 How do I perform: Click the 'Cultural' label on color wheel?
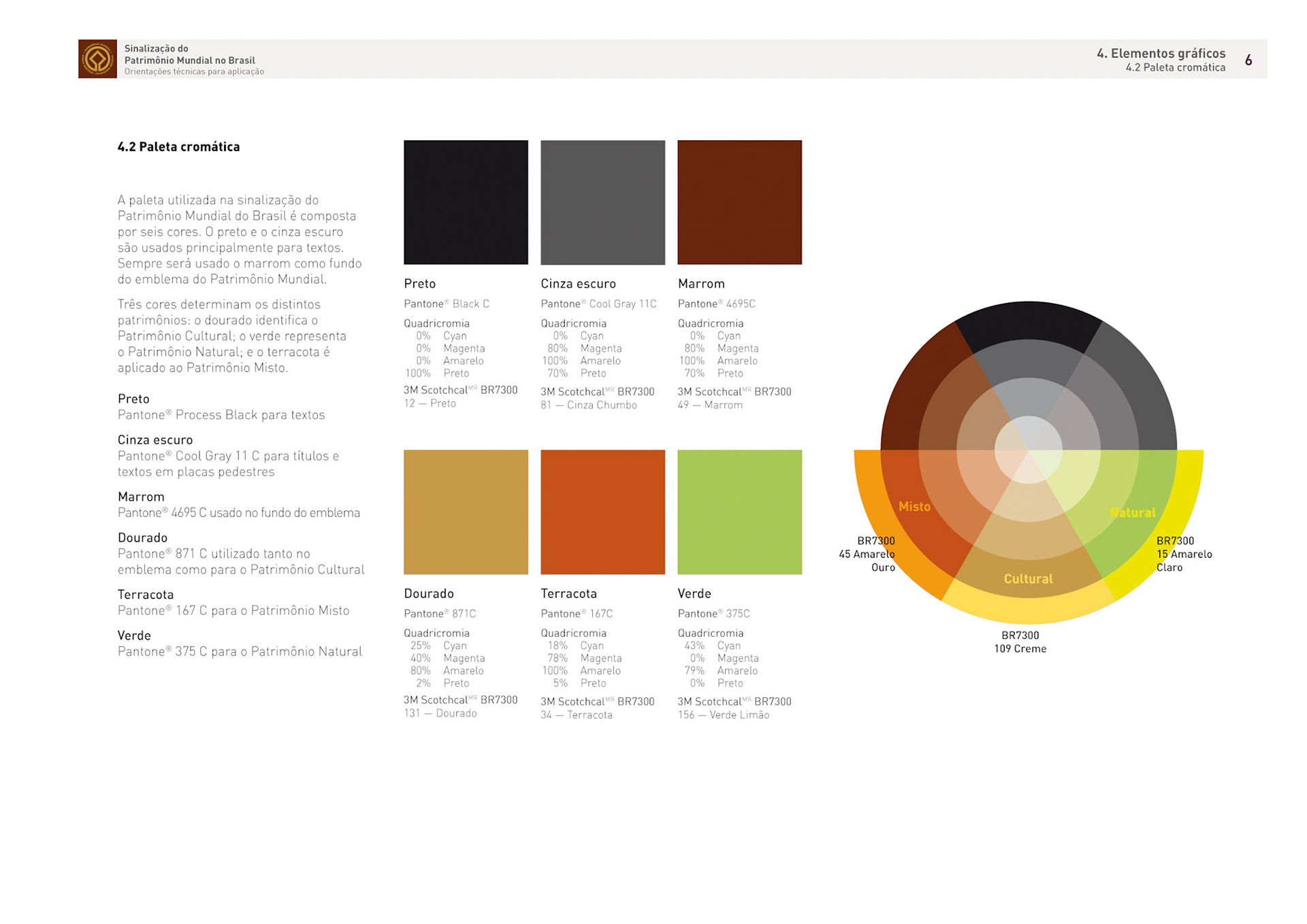pos(1028,578)
